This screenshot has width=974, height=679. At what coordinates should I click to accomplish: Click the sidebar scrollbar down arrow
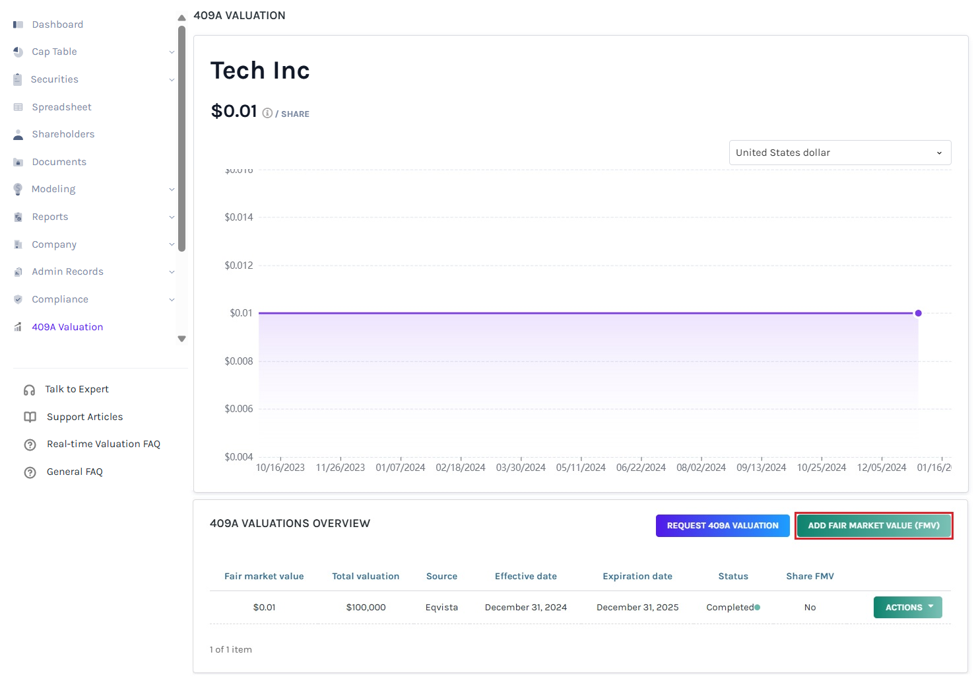click(181, 339)
